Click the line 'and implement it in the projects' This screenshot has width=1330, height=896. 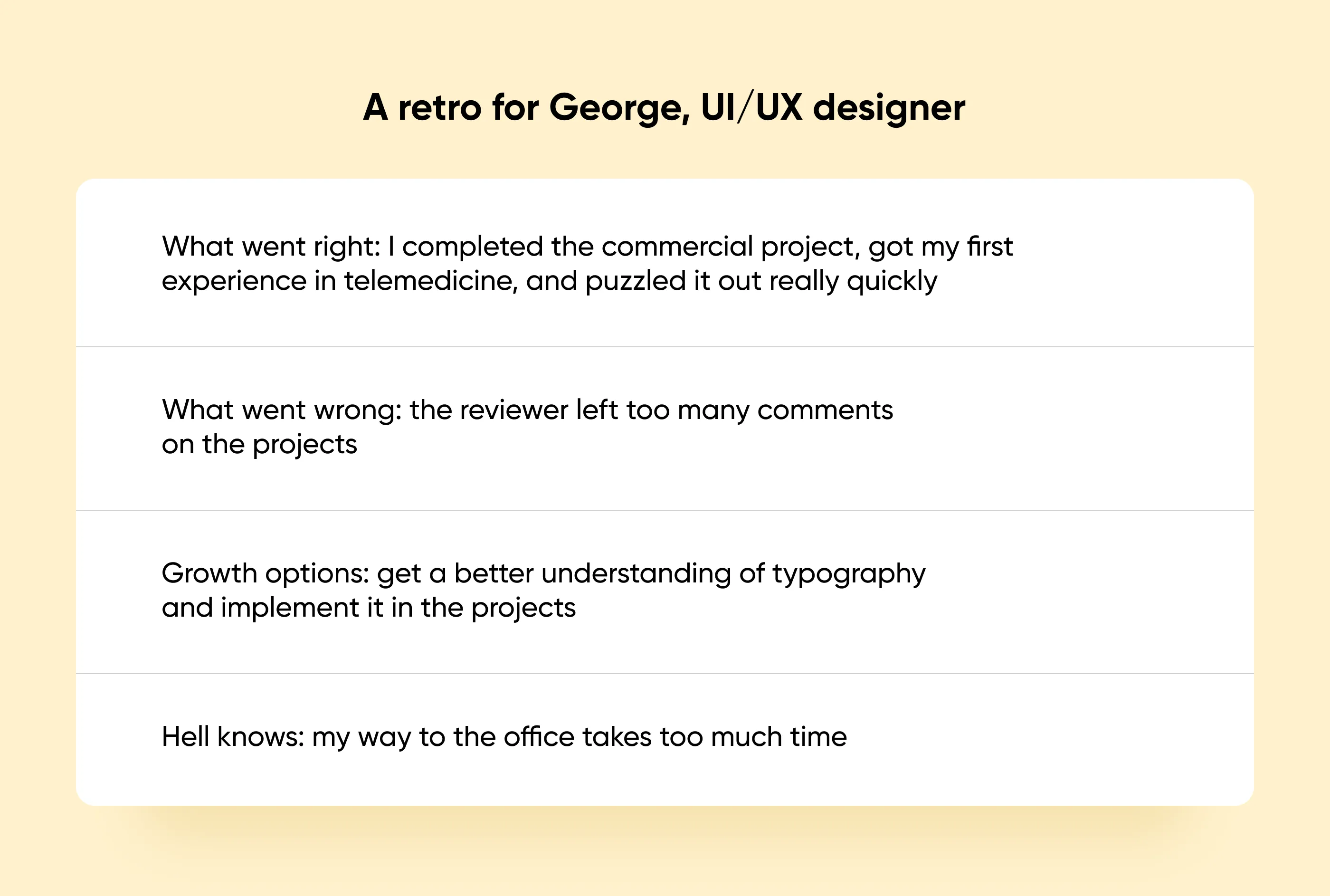(369, 608)
